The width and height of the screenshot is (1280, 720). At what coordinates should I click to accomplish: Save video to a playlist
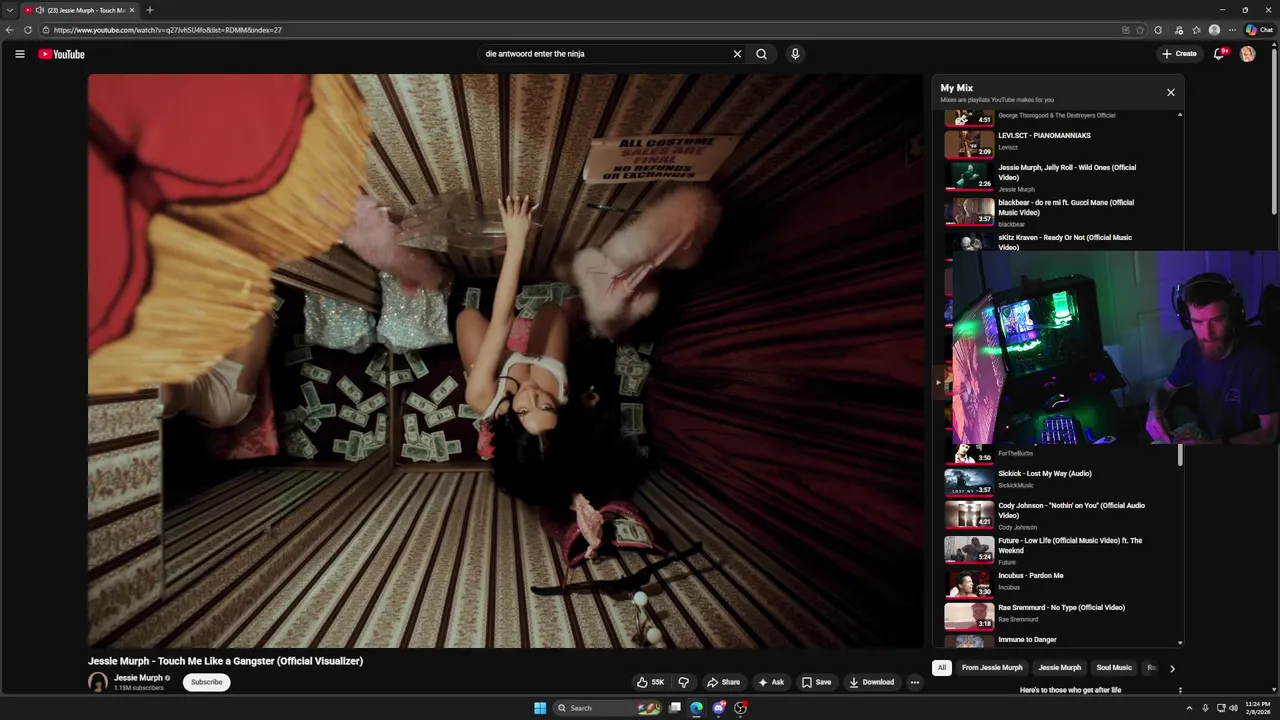coord(817,682)
